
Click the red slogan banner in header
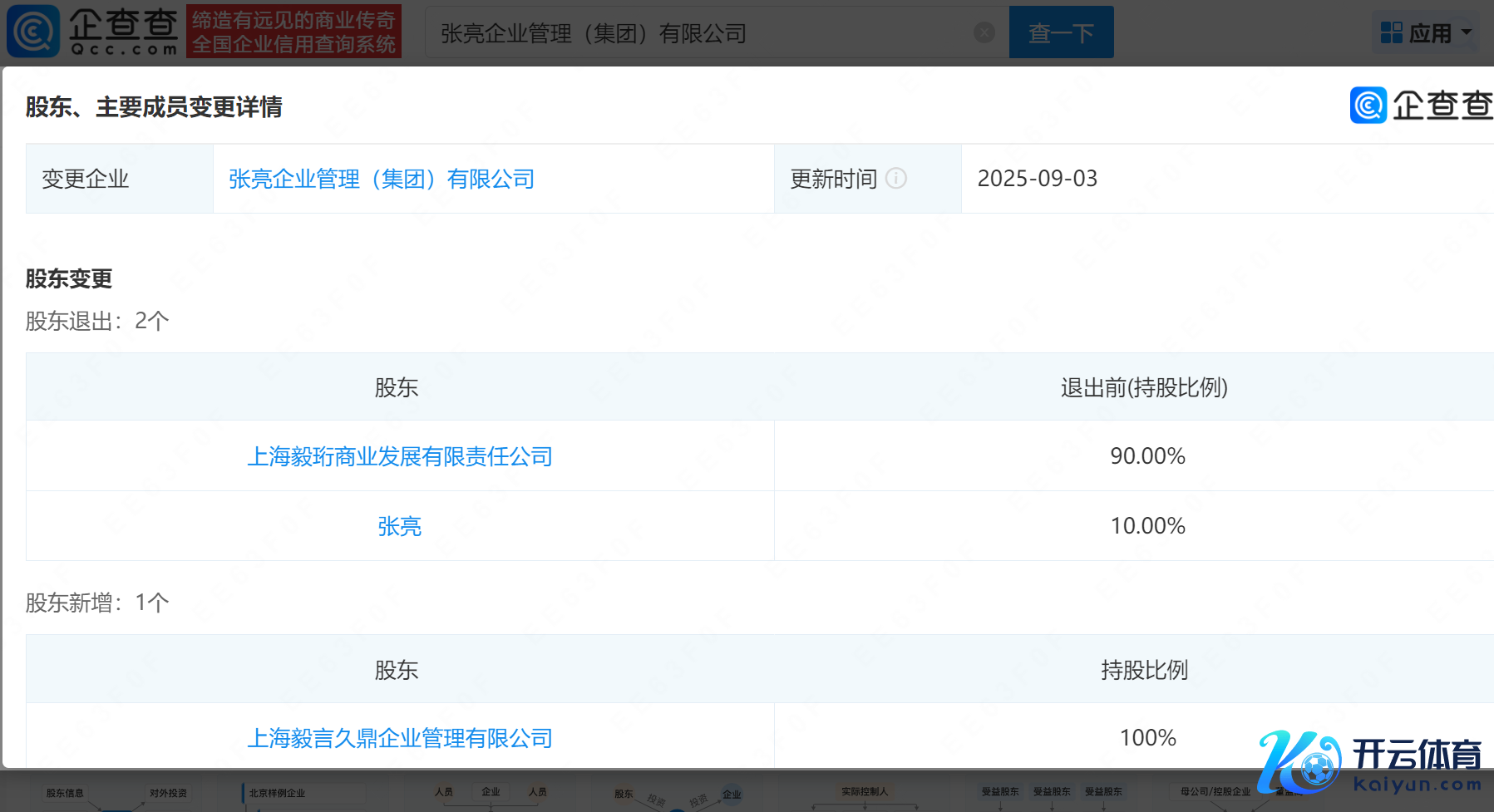coord(293,32)
